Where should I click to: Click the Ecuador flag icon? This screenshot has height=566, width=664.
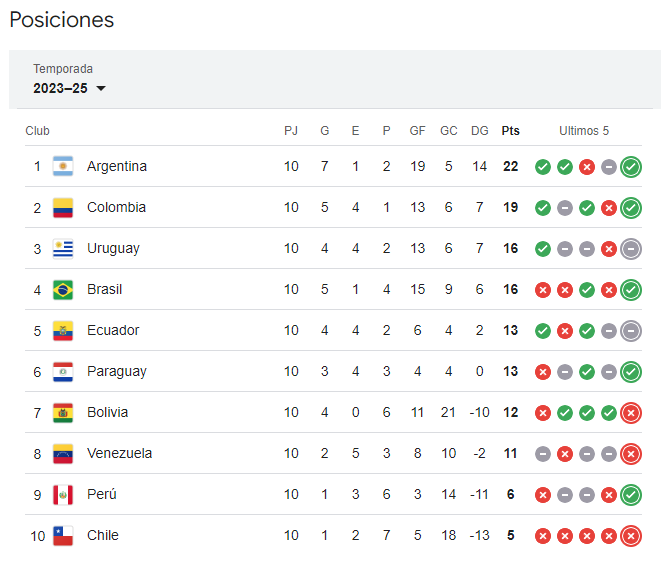[63, 330]
